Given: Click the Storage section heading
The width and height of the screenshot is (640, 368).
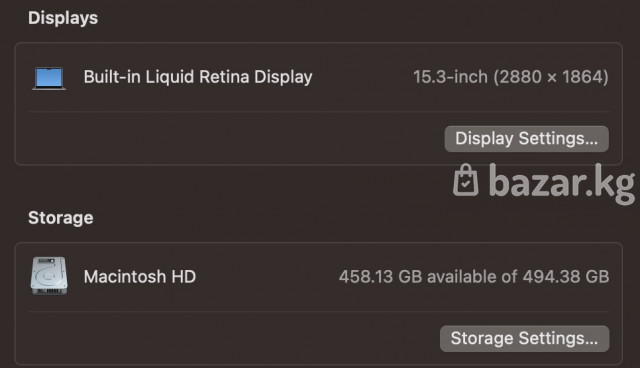Looking at the screenshot, I should pyautogui.click(x=61, y=218).
